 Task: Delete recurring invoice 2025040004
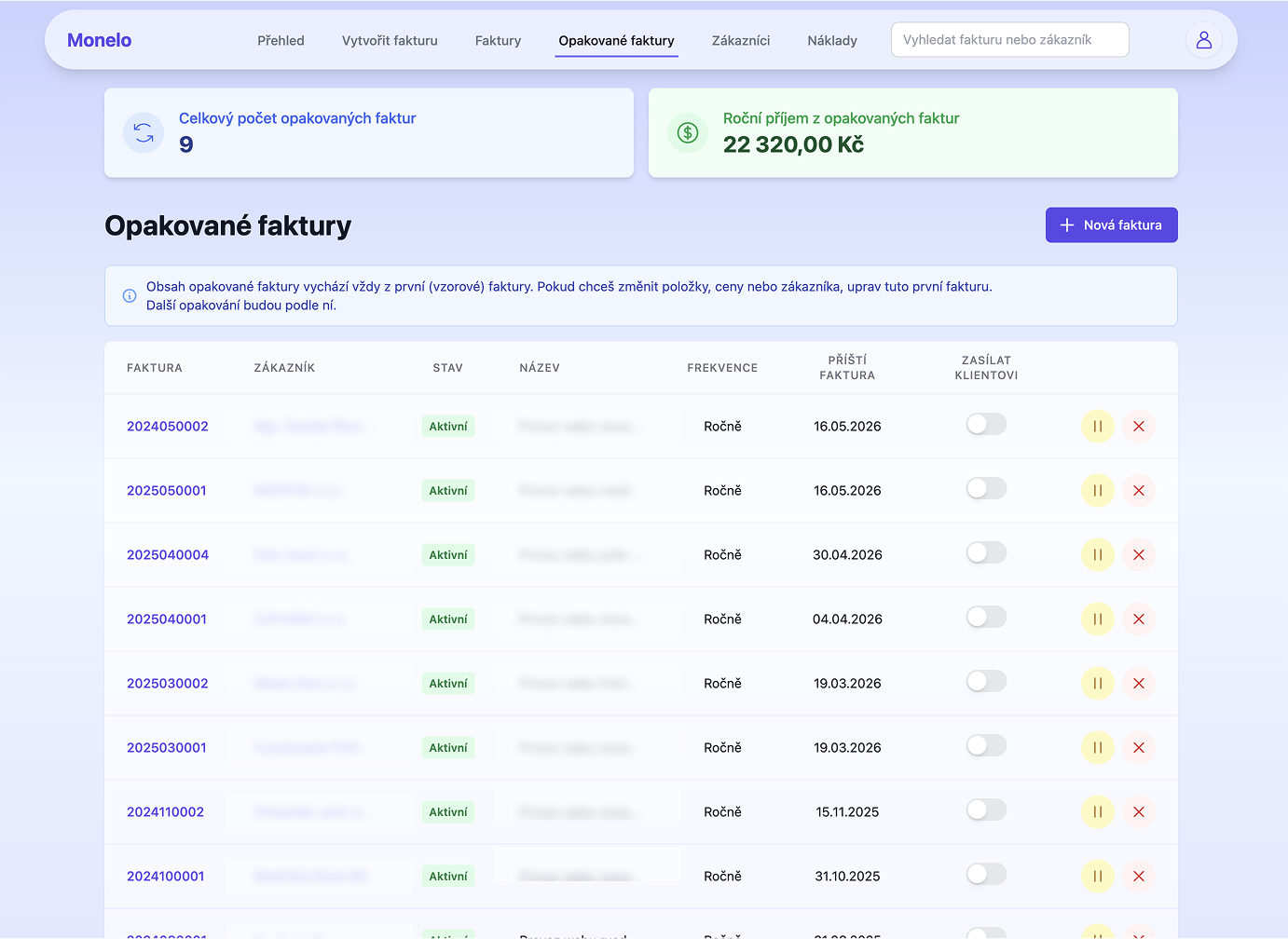1139,555
